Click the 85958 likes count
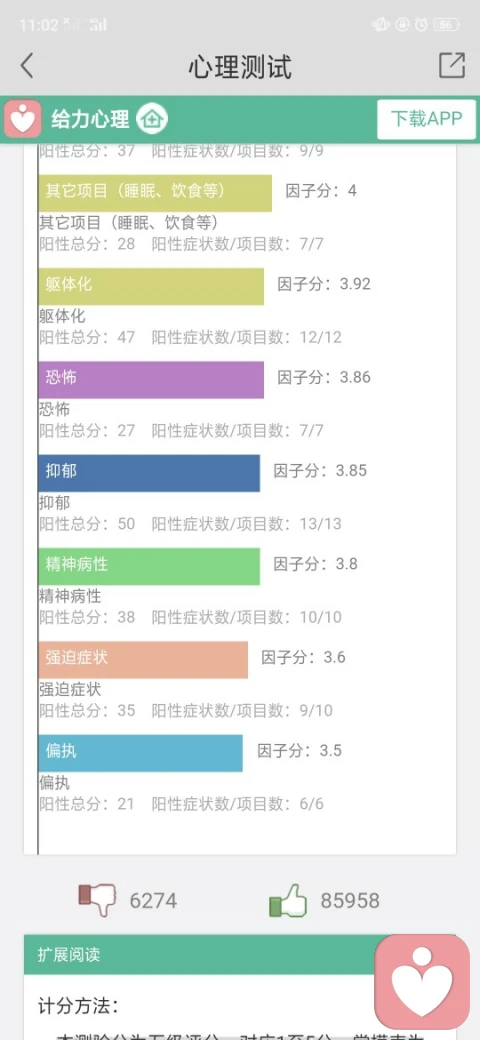 [350, 901]
